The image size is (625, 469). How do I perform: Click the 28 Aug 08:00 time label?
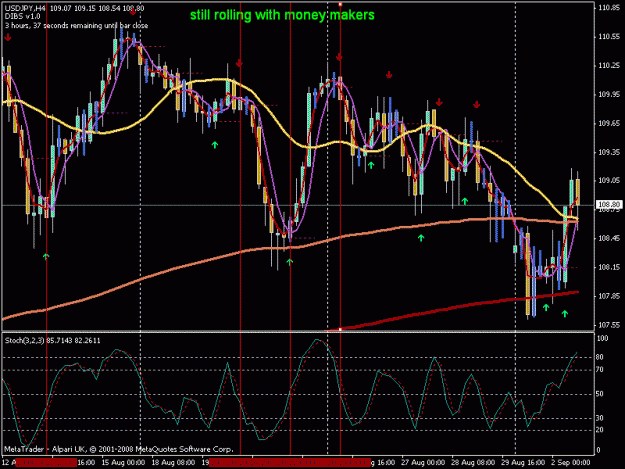point(473,463)
